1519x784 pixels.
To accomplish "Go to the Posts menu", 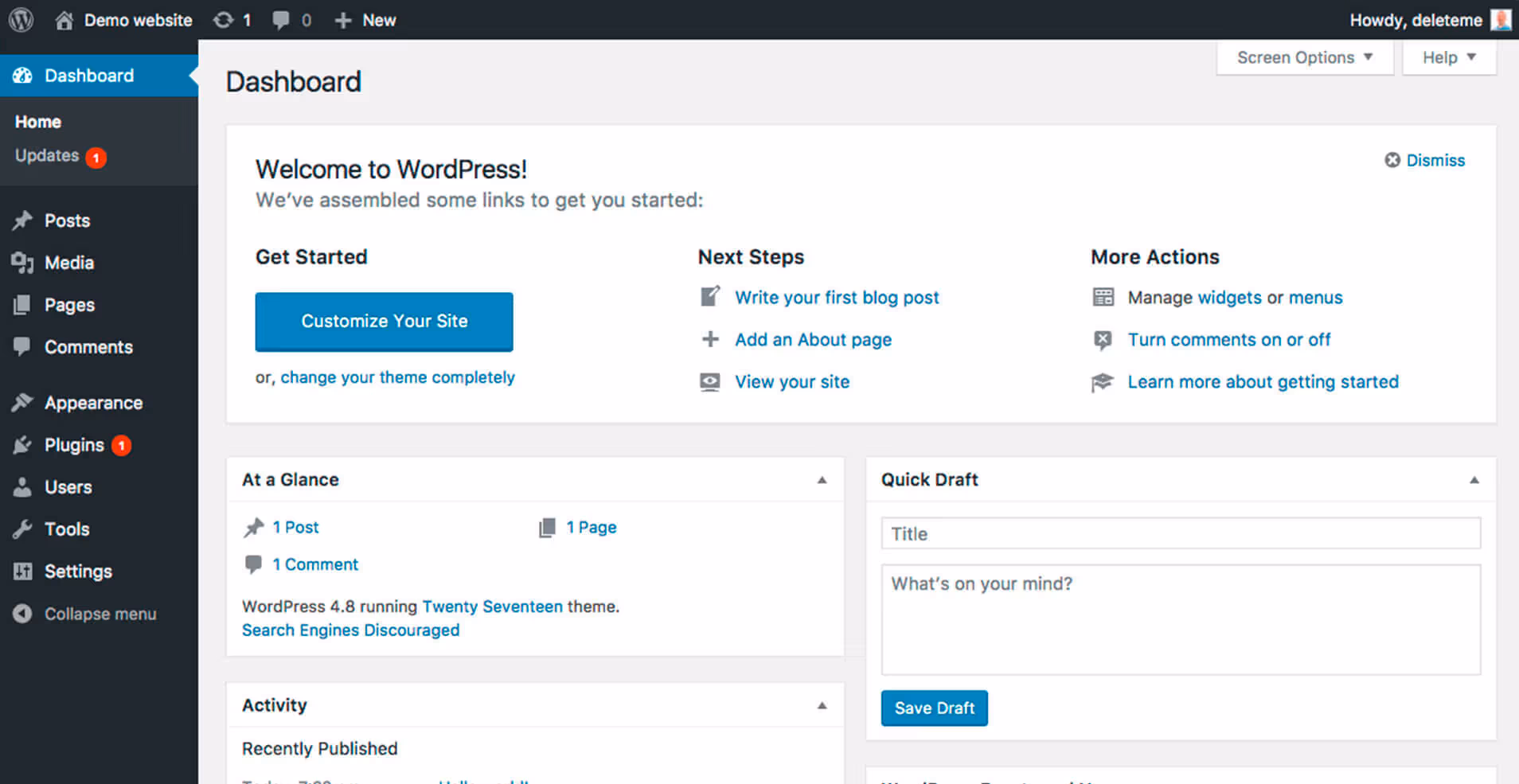I will click(x=99, y=220).
